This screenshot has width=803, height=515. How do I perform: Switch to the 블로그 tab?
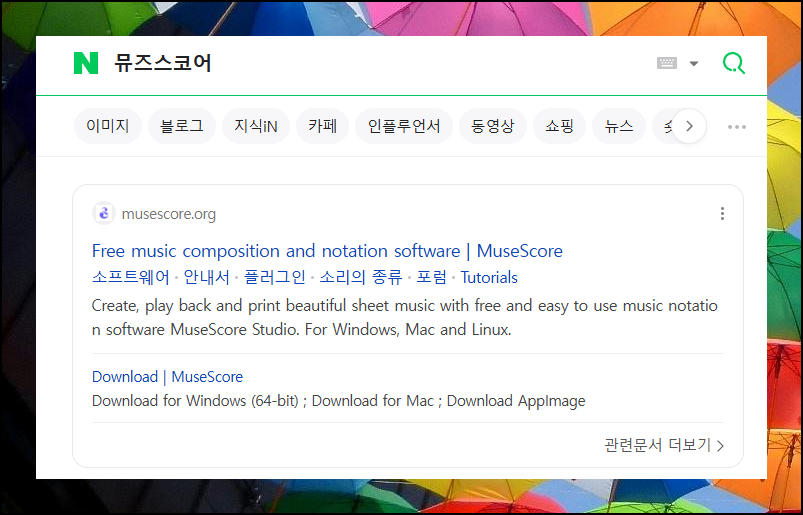(x=182, y=126)
